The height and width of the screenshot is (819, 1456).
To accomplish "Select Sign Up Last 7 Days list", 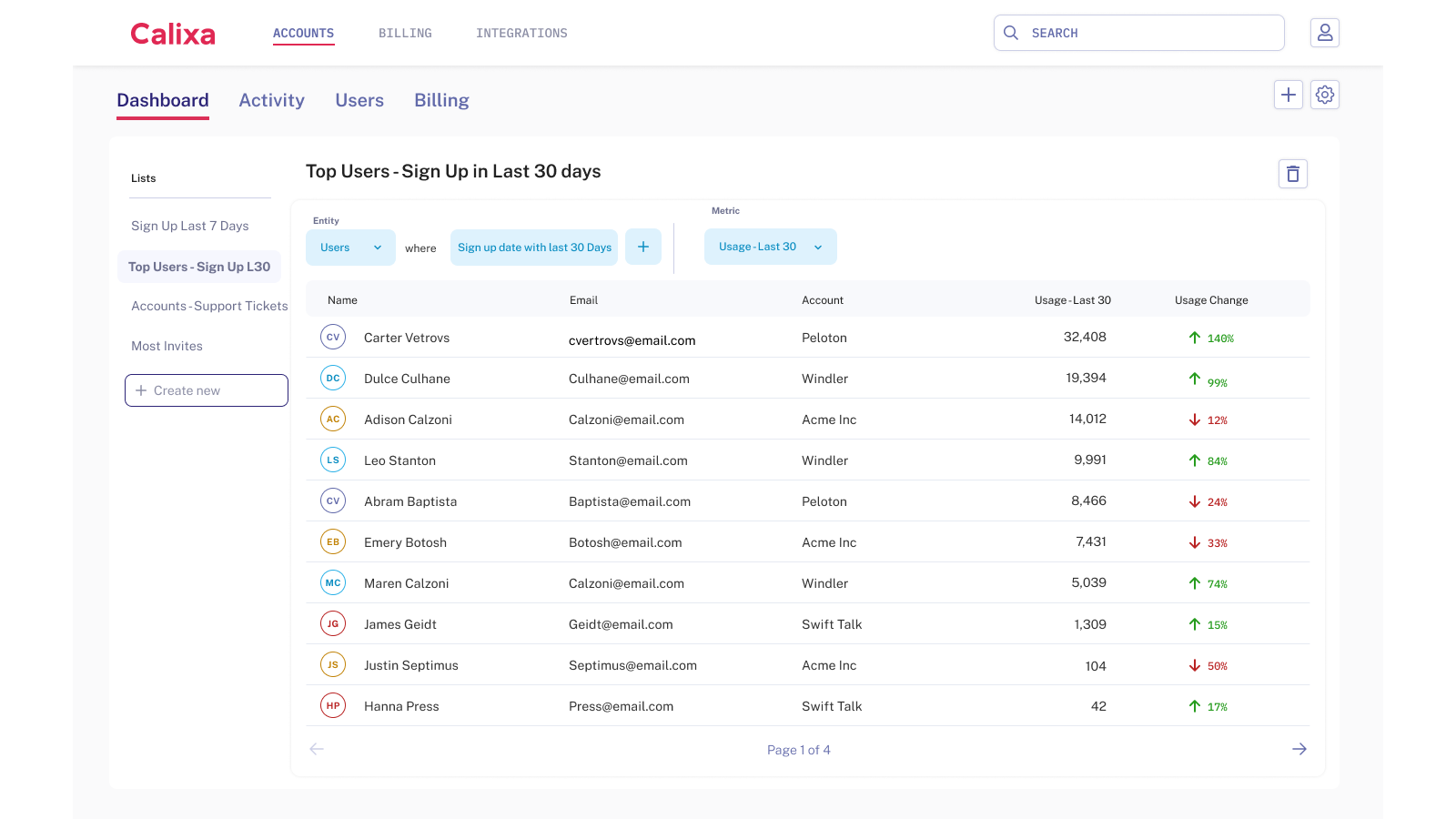I will click(190, 225).
